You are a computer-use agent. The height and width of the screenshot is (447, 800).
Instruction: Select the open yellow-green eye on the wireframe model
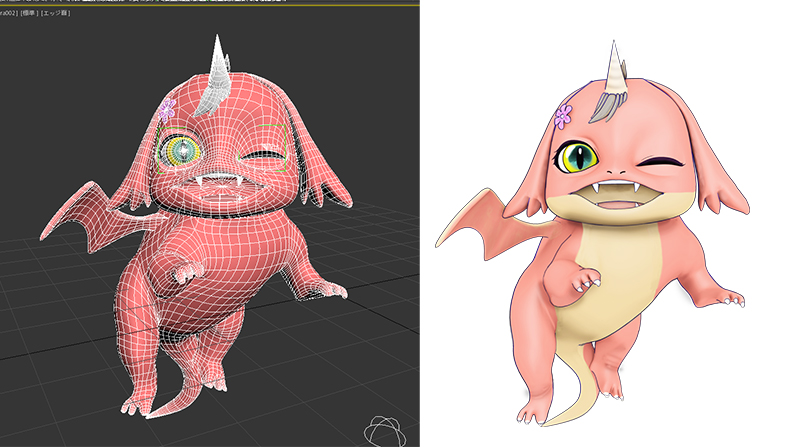180,150
